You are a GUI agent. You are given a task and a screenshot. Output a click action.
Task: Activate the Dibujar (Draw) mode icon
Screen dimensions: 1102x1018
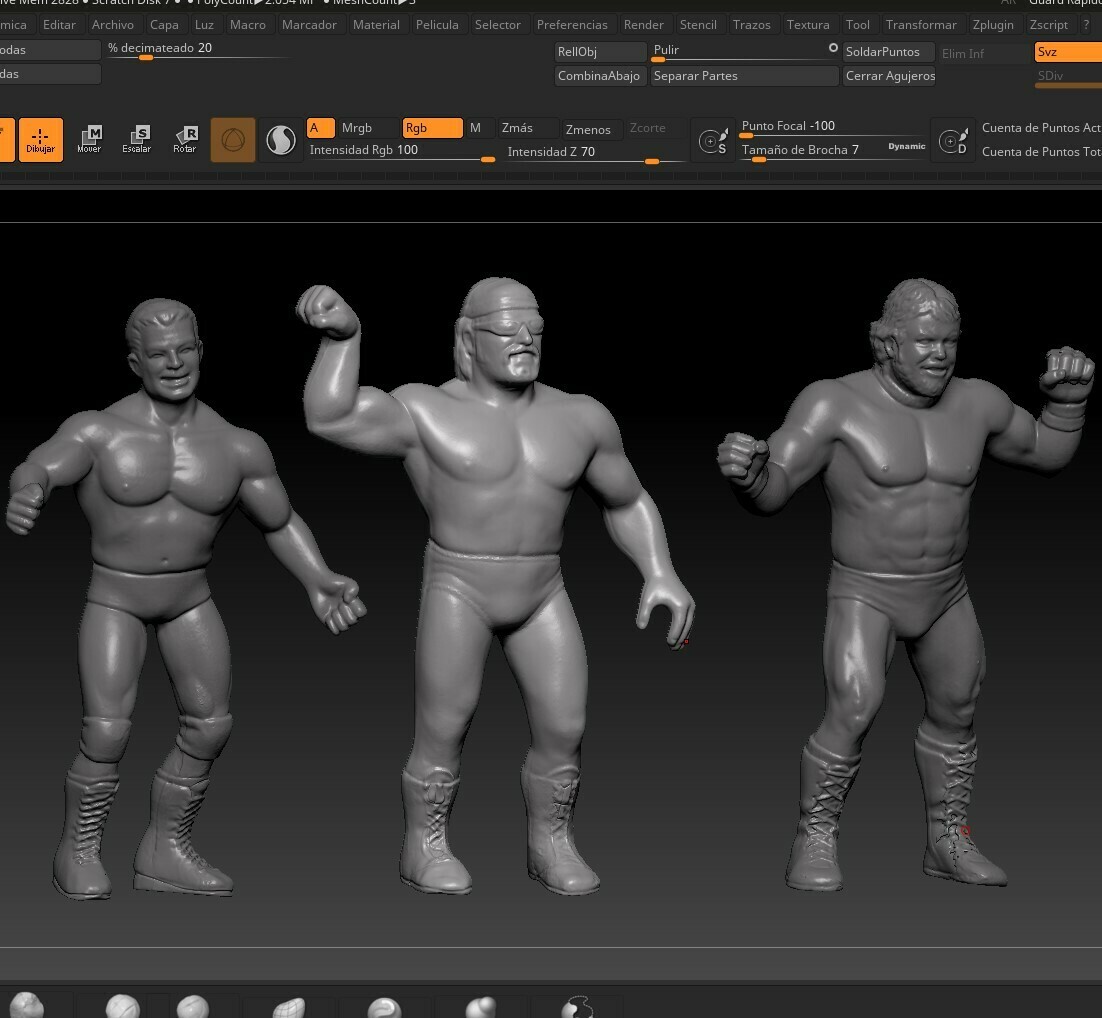(40, 139)
